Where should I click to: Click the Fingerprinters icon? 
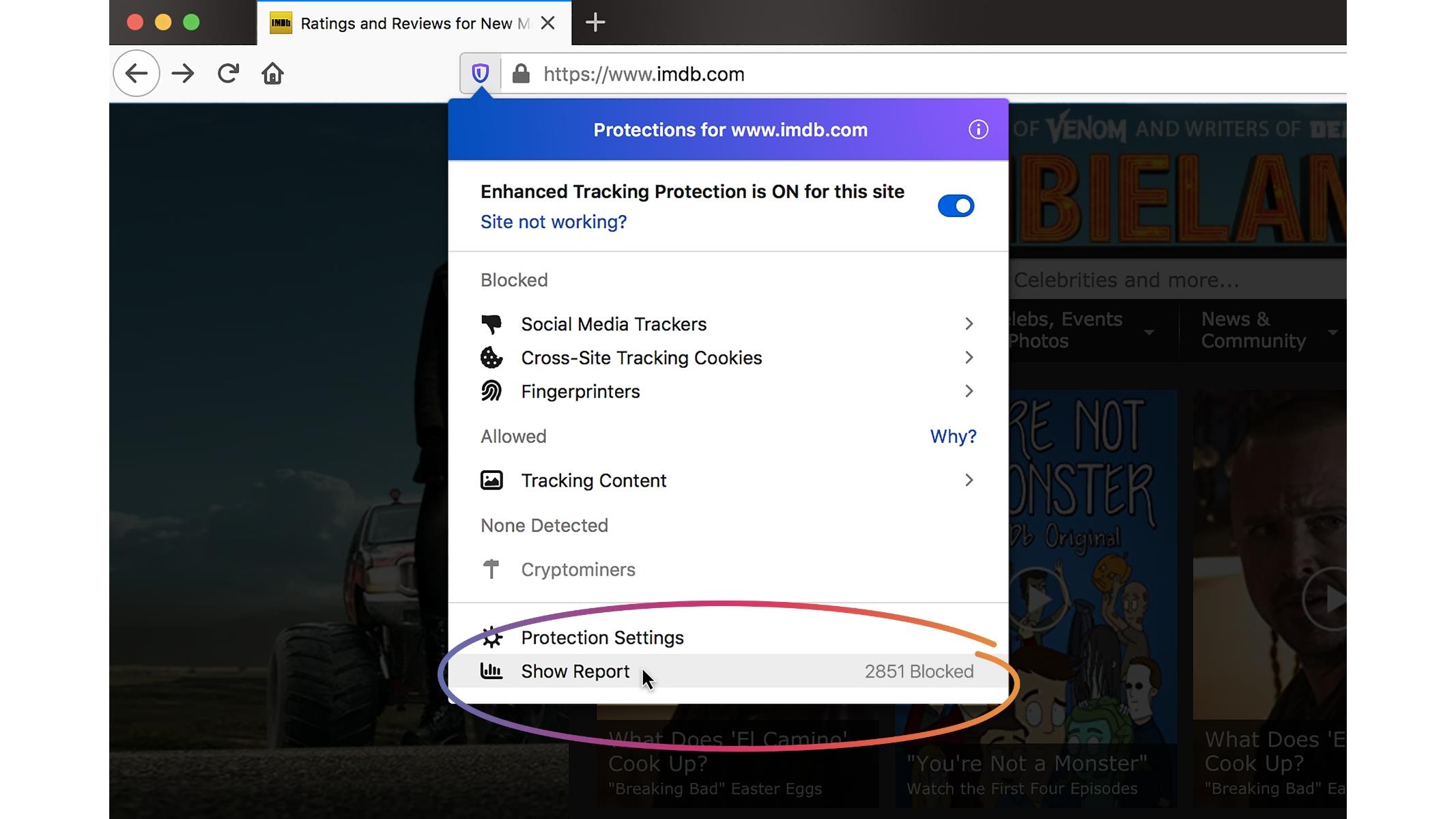(x=491, y=390)
